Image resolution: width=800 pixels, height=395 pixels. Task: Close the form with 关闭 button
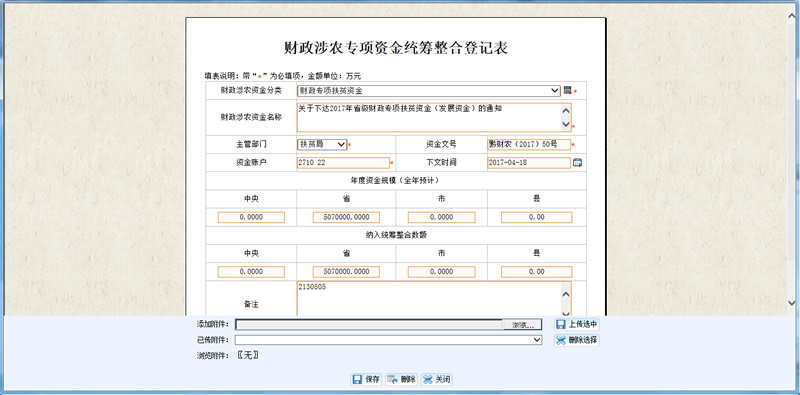[x=436, y=379]
